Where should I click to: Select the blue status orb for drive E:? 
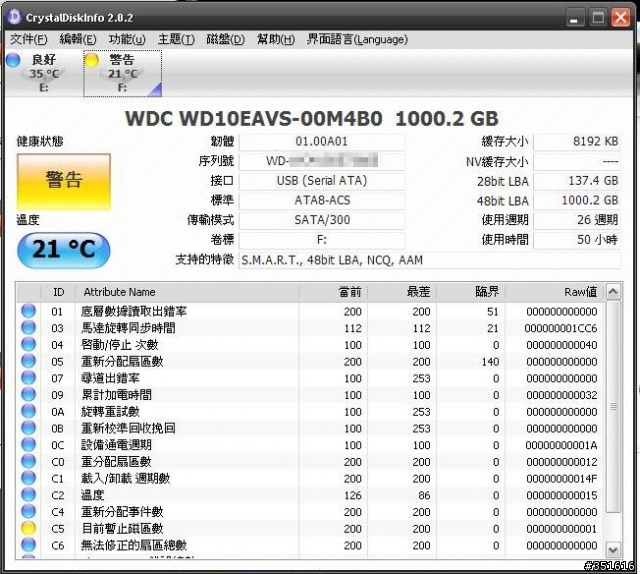click(13, 60)
